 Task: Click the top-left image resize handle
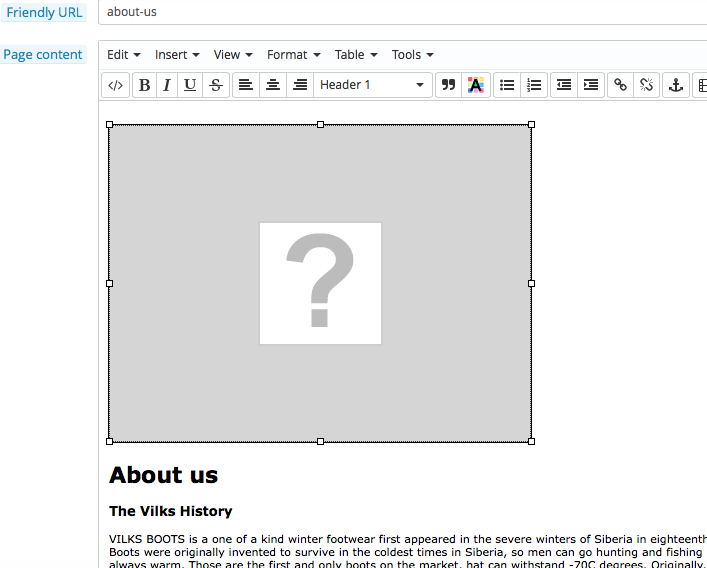[110, 124]
